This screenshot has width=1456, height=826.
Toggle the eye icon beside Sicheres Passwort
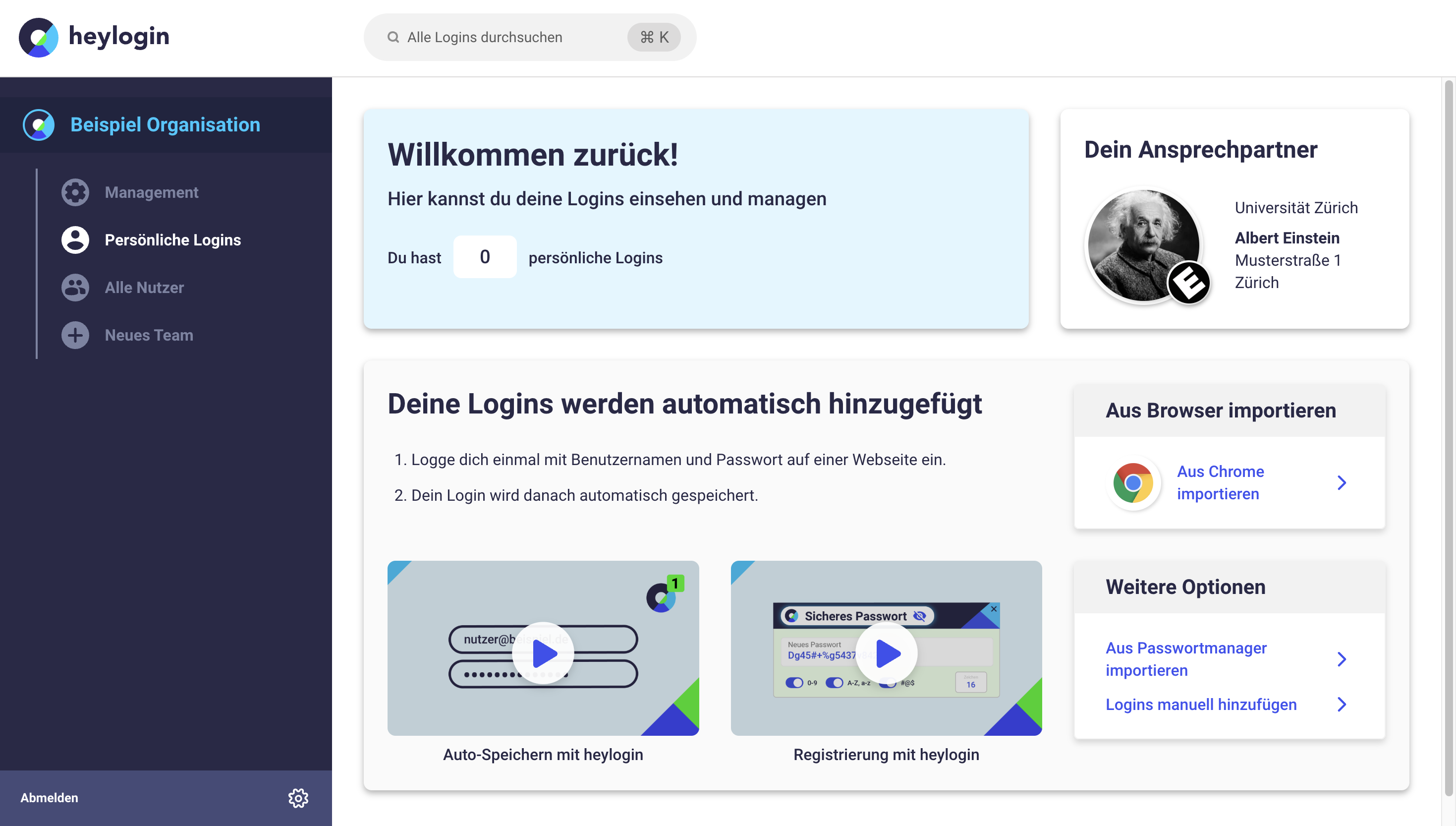pos(919,616)
